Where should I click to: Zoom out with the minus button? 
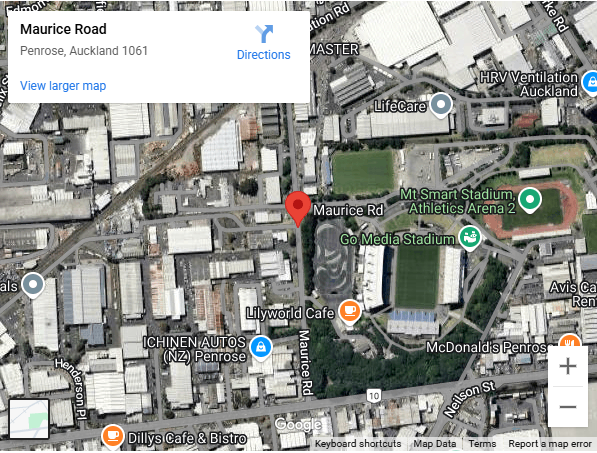(568, 407)
